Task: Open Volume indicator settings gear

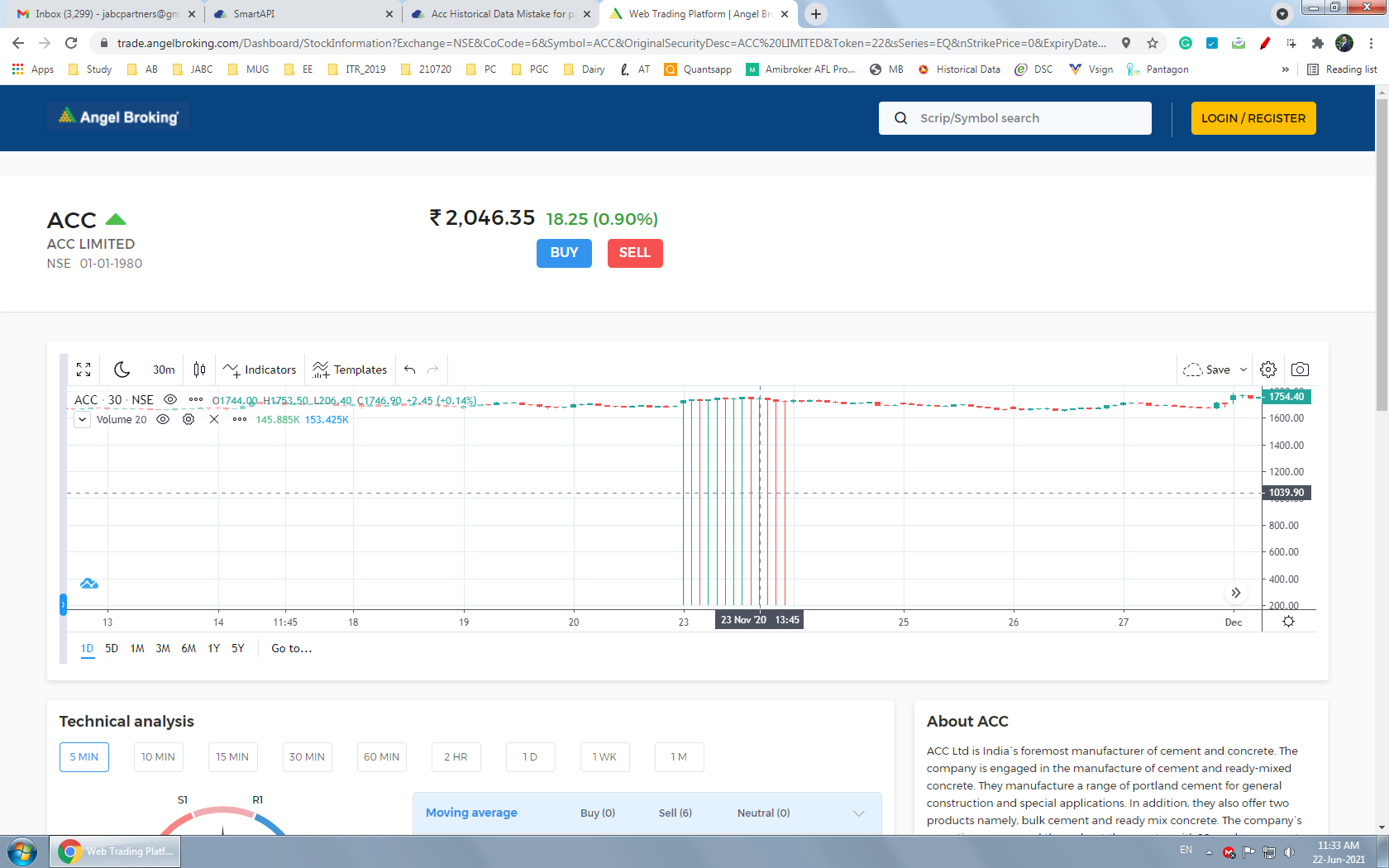Action: [x=189, y=419]
